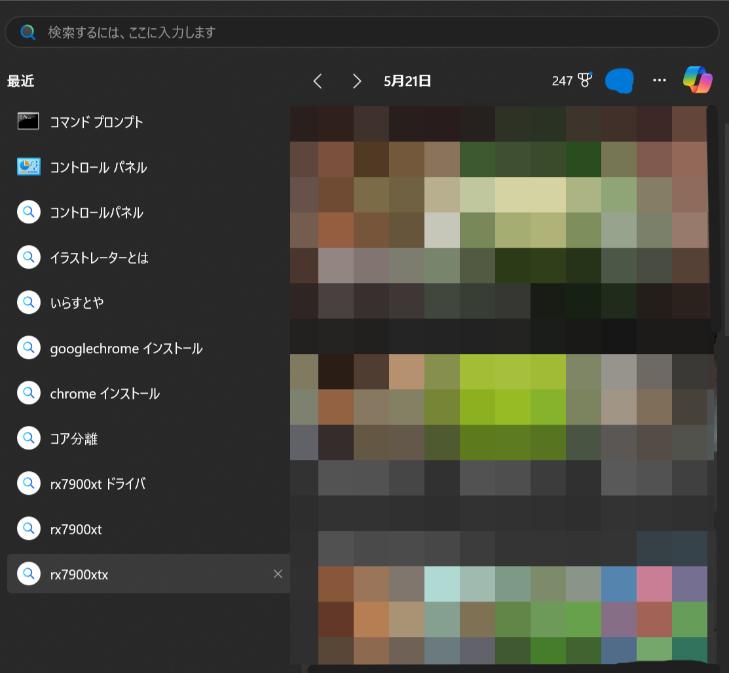Click search icon beside googlechrome インストール
The height and width of the screenshot is (673, 729).
[x=28, y=348]
